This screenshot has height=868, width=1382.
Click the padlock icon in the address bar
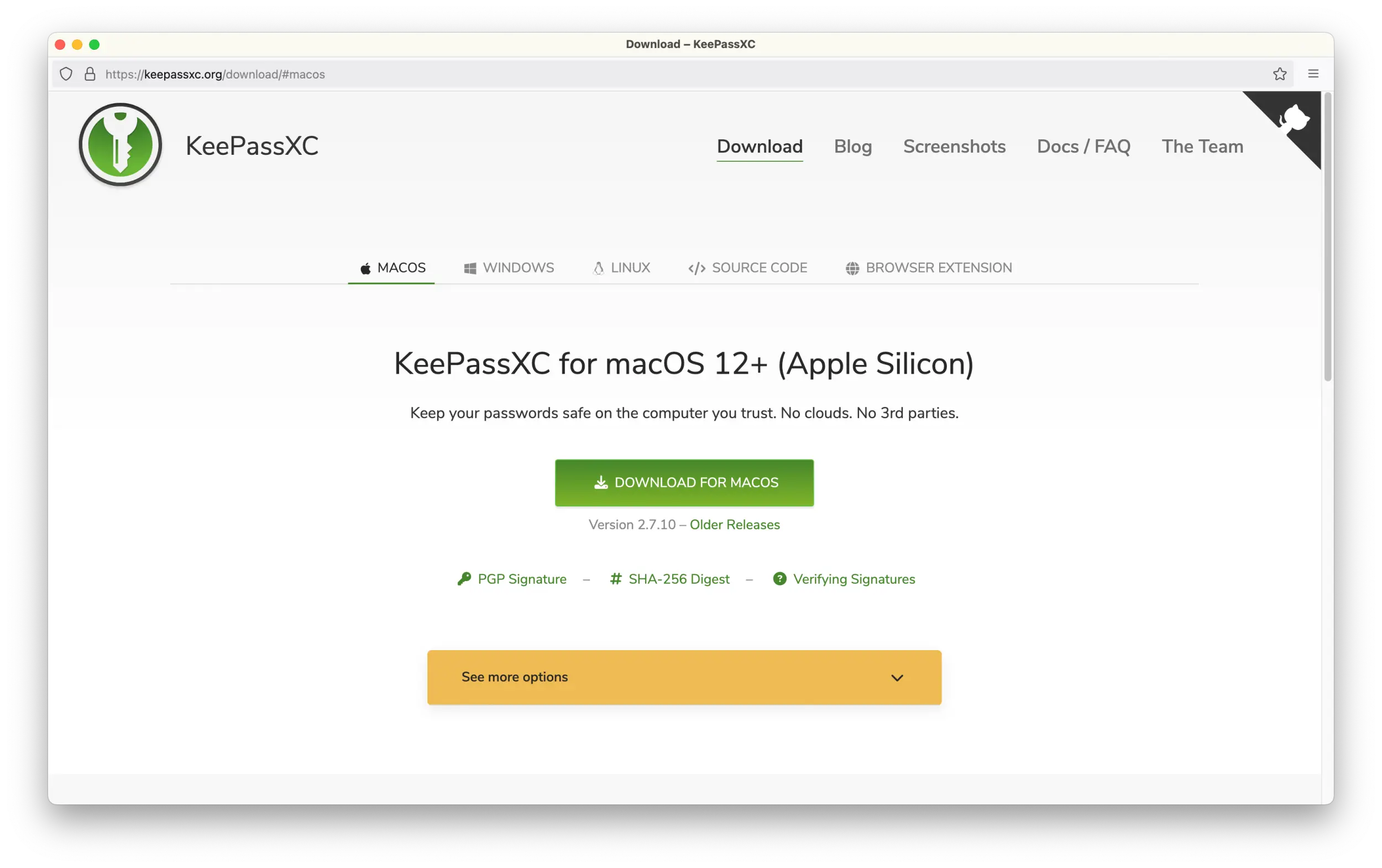90,74
